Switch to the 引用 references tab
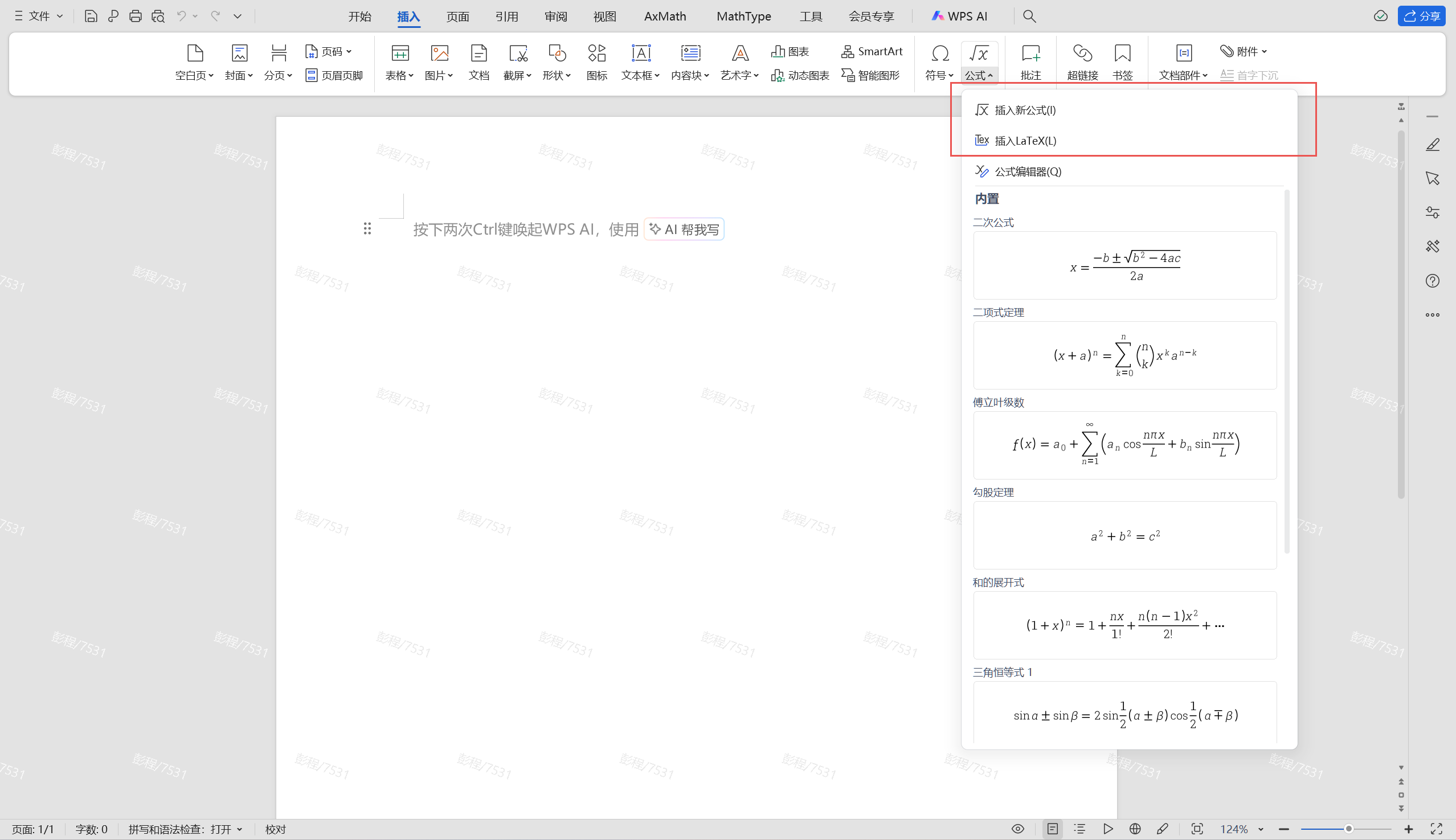The width and height of the screenshot is (1456, 840). coord(506,16)
